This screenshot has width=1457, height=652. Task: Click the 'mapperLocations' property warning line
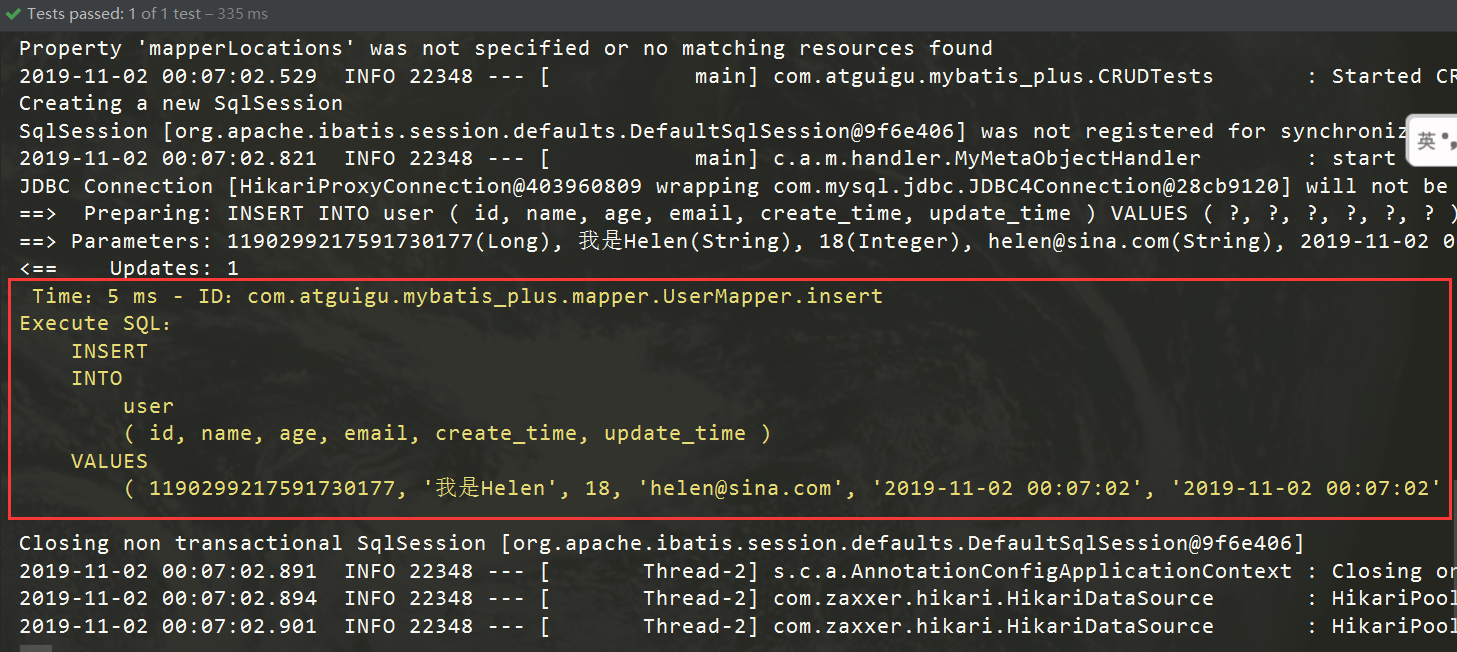click(x=505, y=48)
